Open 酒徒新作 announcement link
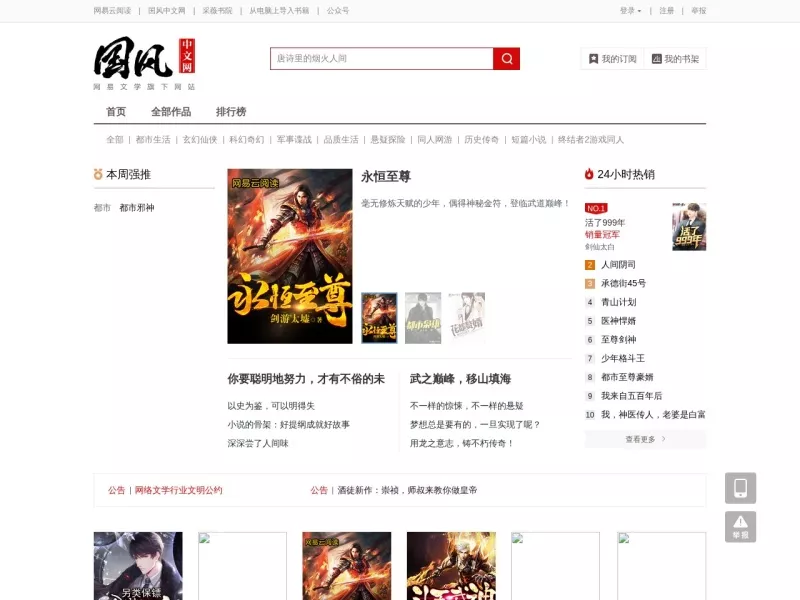The image size is (800, 600). 407,490
